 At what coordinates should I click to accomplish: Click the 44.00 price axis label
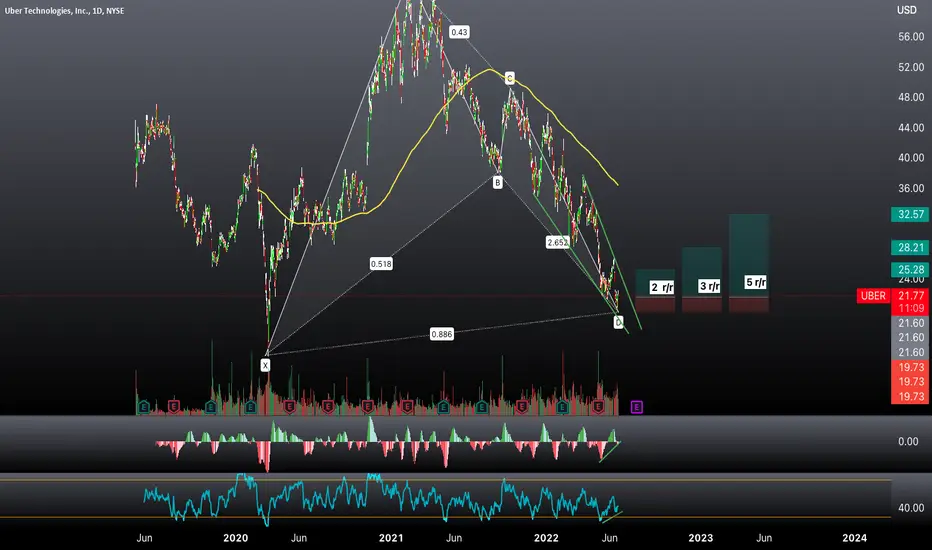pyautogui.click(x=911, y=128)
